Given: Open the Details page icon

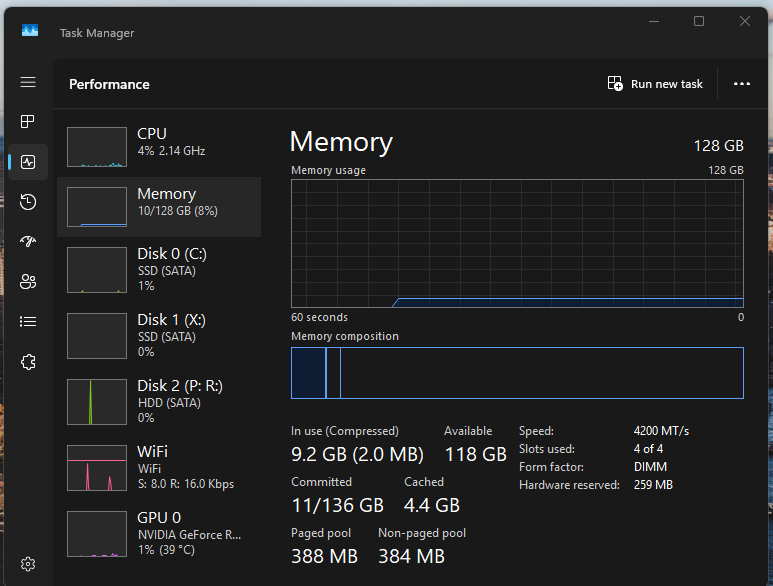Looking at the screenshot, I should coord(28,322).
